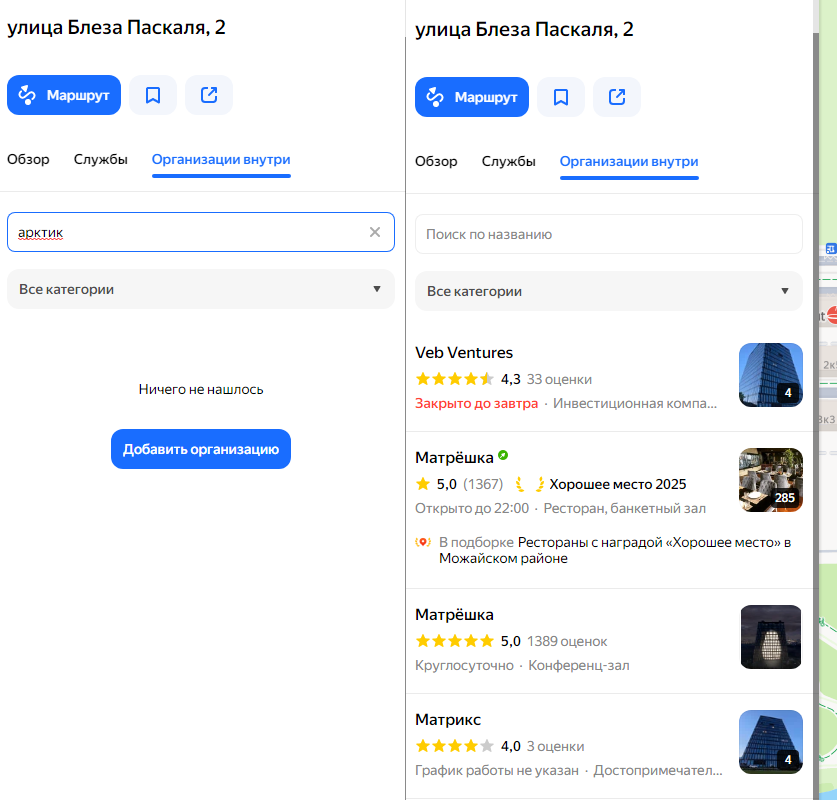Click the green verified badge next to Матрёшка

click(x=502, y=453)
